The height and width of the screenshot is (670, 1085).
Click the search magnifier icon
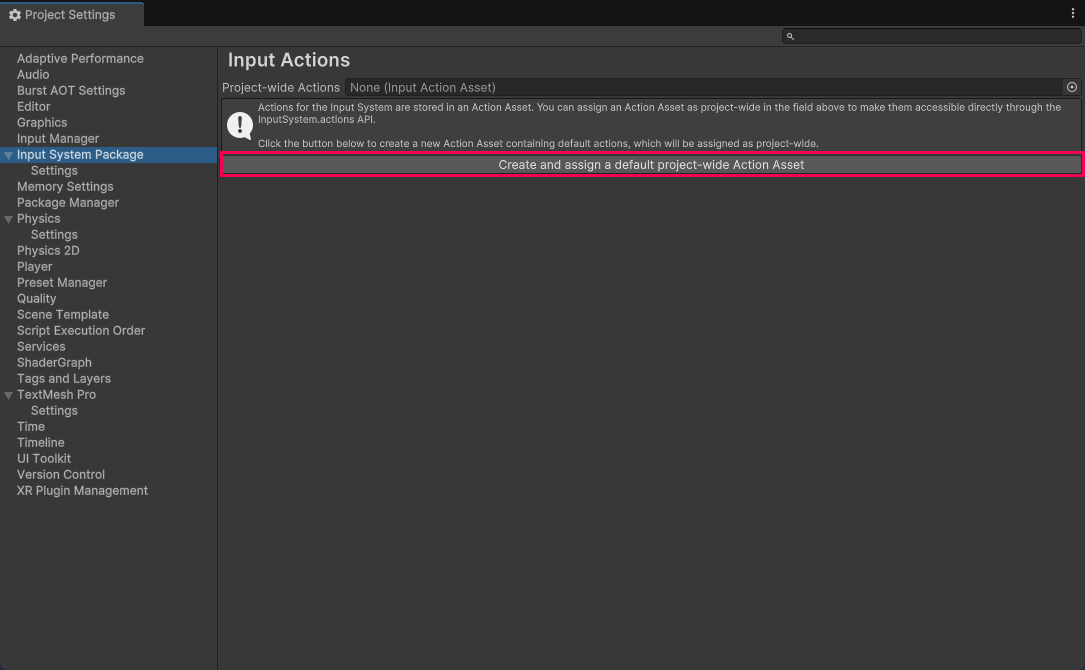click(790, 36)
